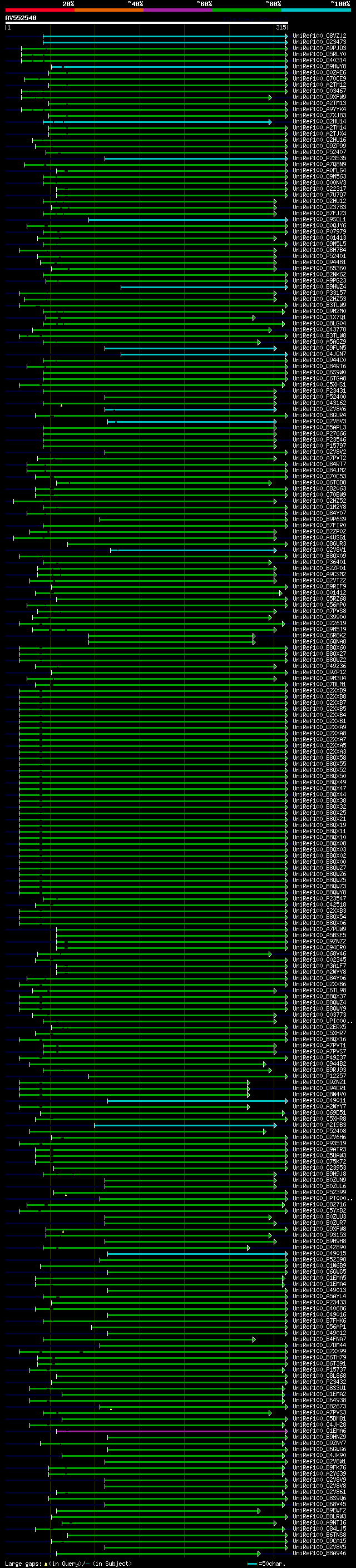
Task: Click the UniRef100_Q2XXB9 label
Action: click(x=319, y=690)
